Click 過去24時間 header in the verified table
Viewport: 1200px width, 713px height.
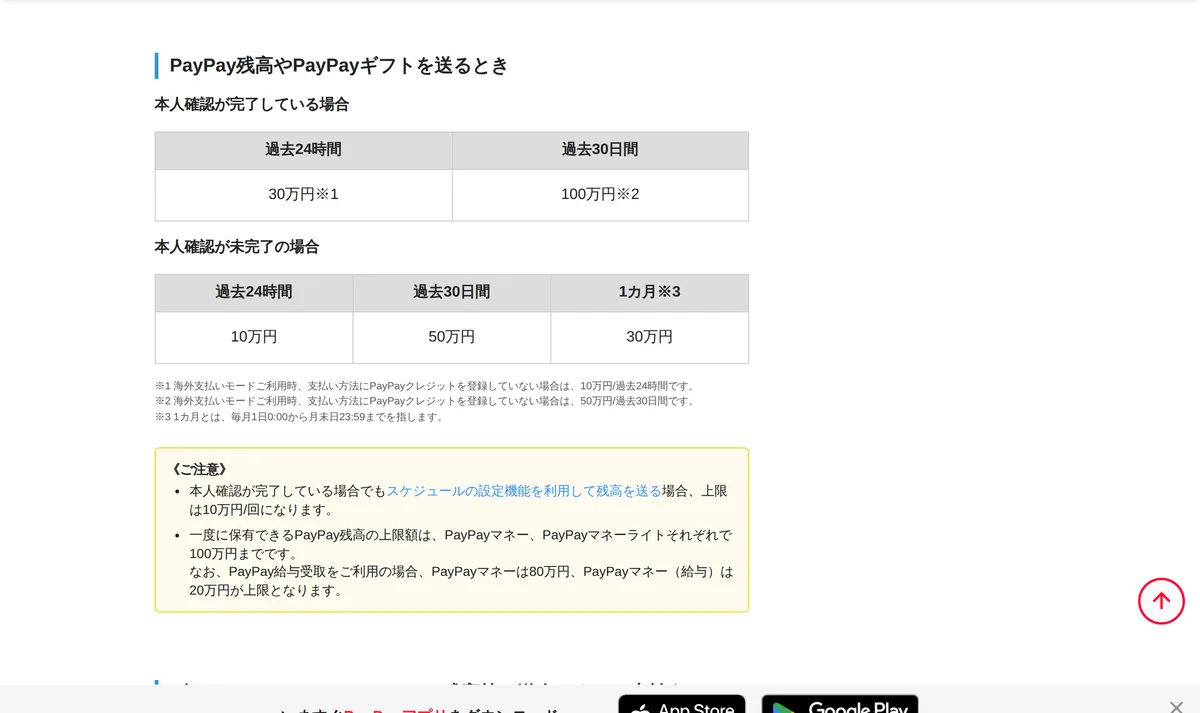pyautogui.click(x=304, y=150)
